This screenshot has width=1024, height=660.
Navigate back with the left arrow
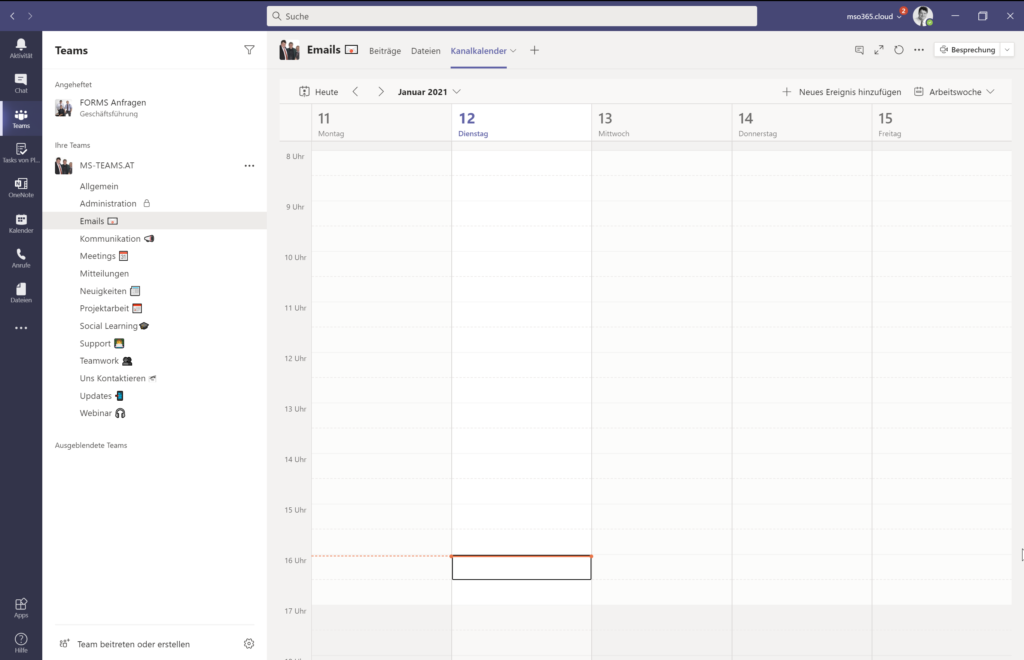tap(12, 16)
